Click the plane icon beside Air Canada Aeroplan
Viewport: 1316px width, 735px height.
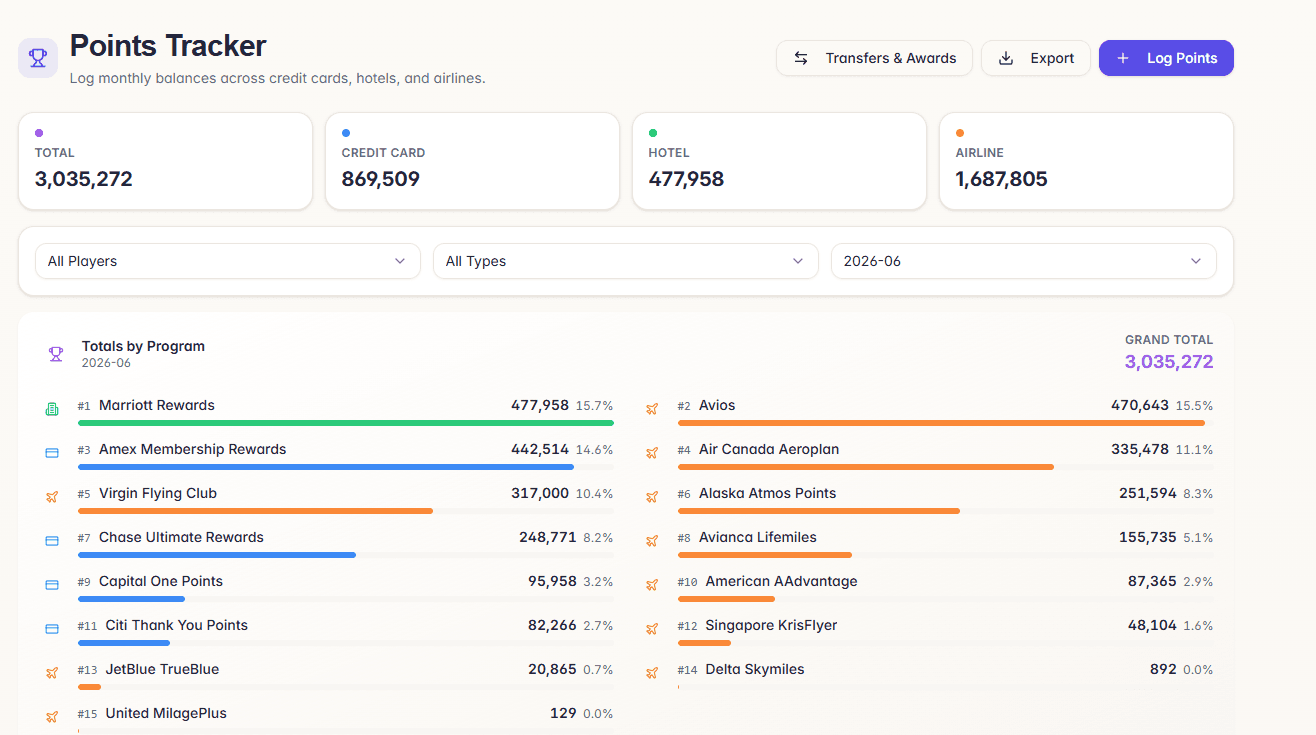[x=652, y=453]
